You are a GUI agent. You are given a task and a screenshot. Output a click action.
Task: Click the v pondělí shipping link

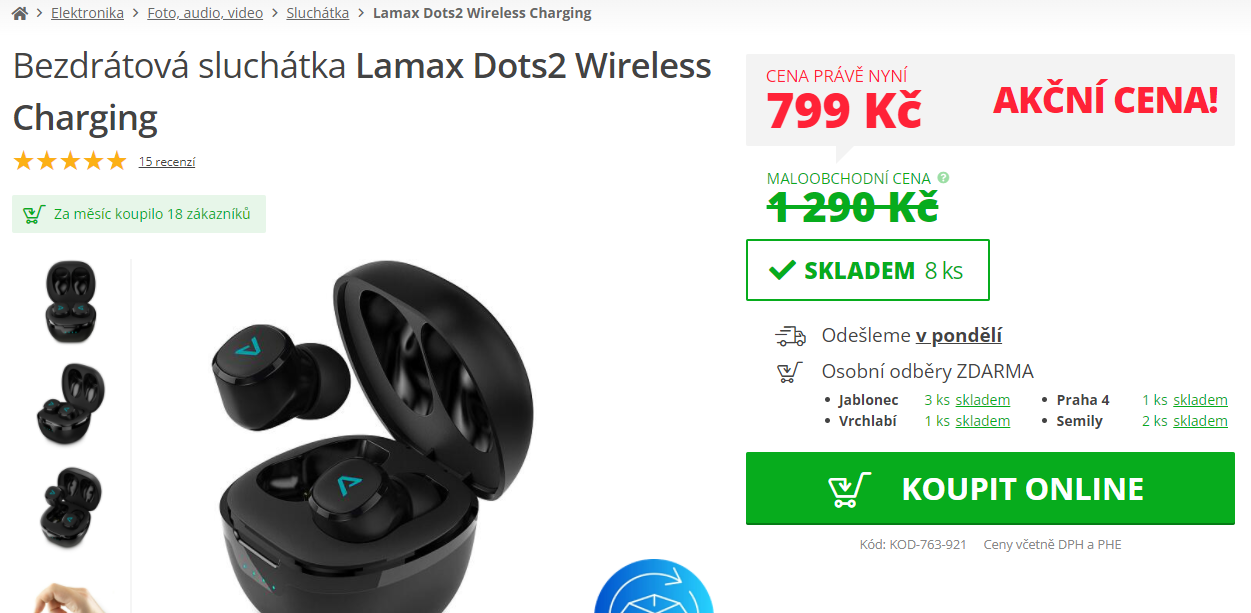point(959,336)
